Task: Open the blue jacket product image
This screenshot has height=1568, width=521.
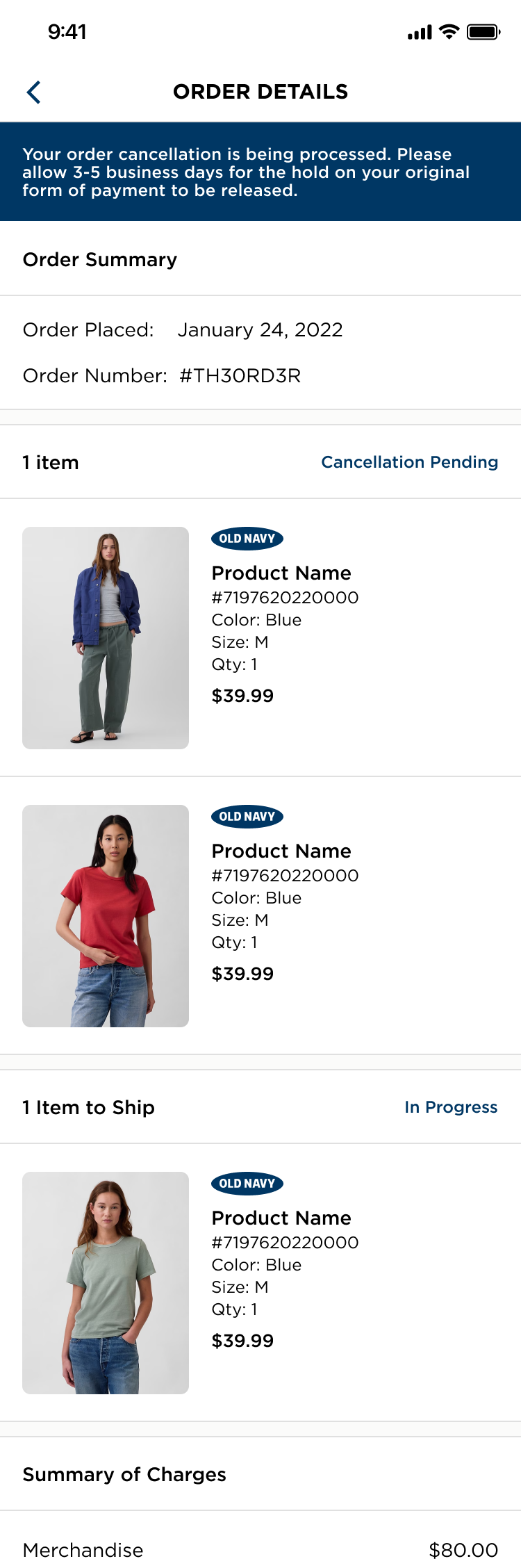Action: 106,637
